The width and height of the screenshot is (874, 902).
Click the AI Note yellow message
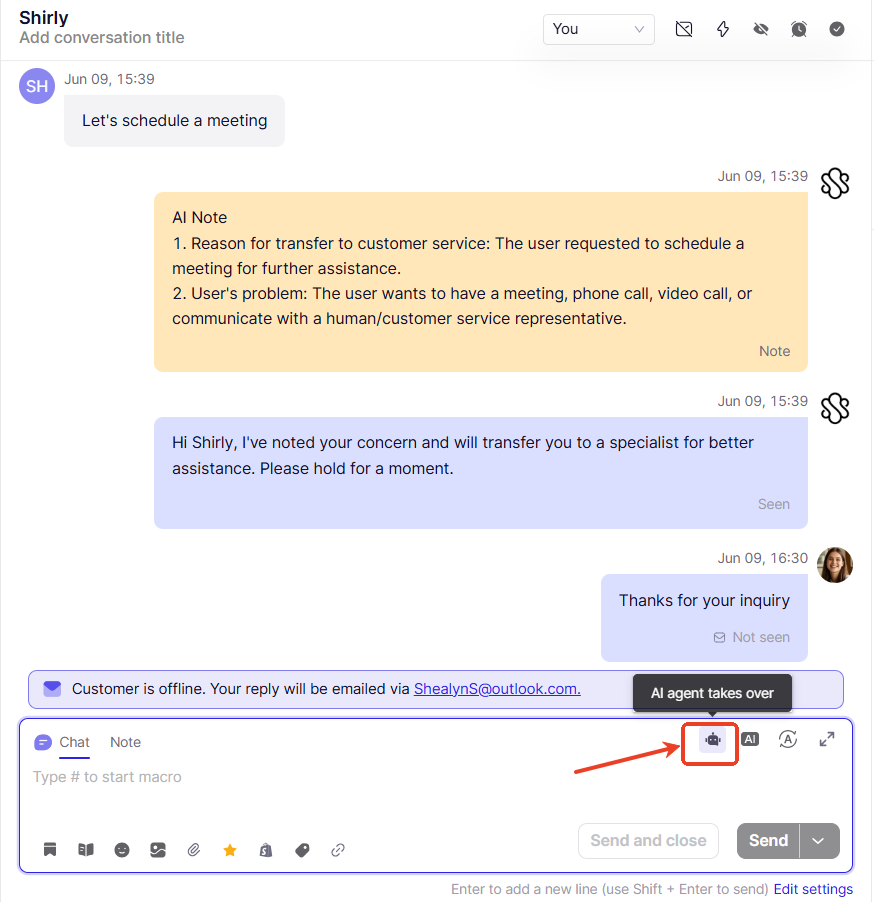coord(481,282)
